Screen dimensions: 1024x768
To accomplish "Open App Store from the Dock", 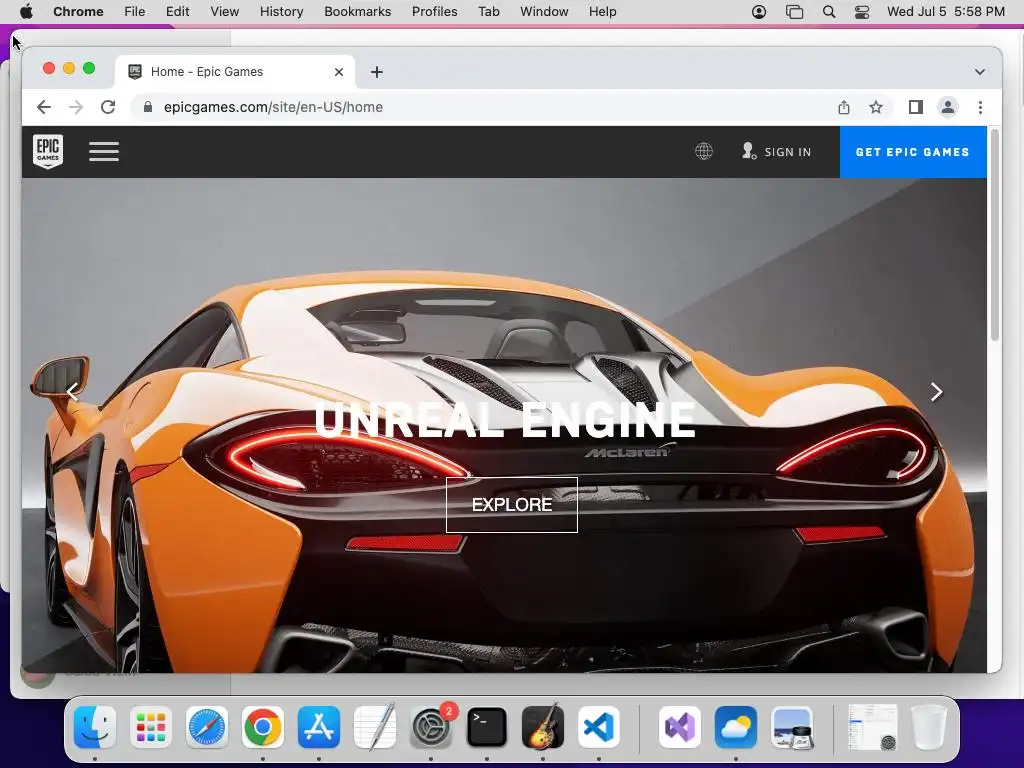I will point(319,728).
